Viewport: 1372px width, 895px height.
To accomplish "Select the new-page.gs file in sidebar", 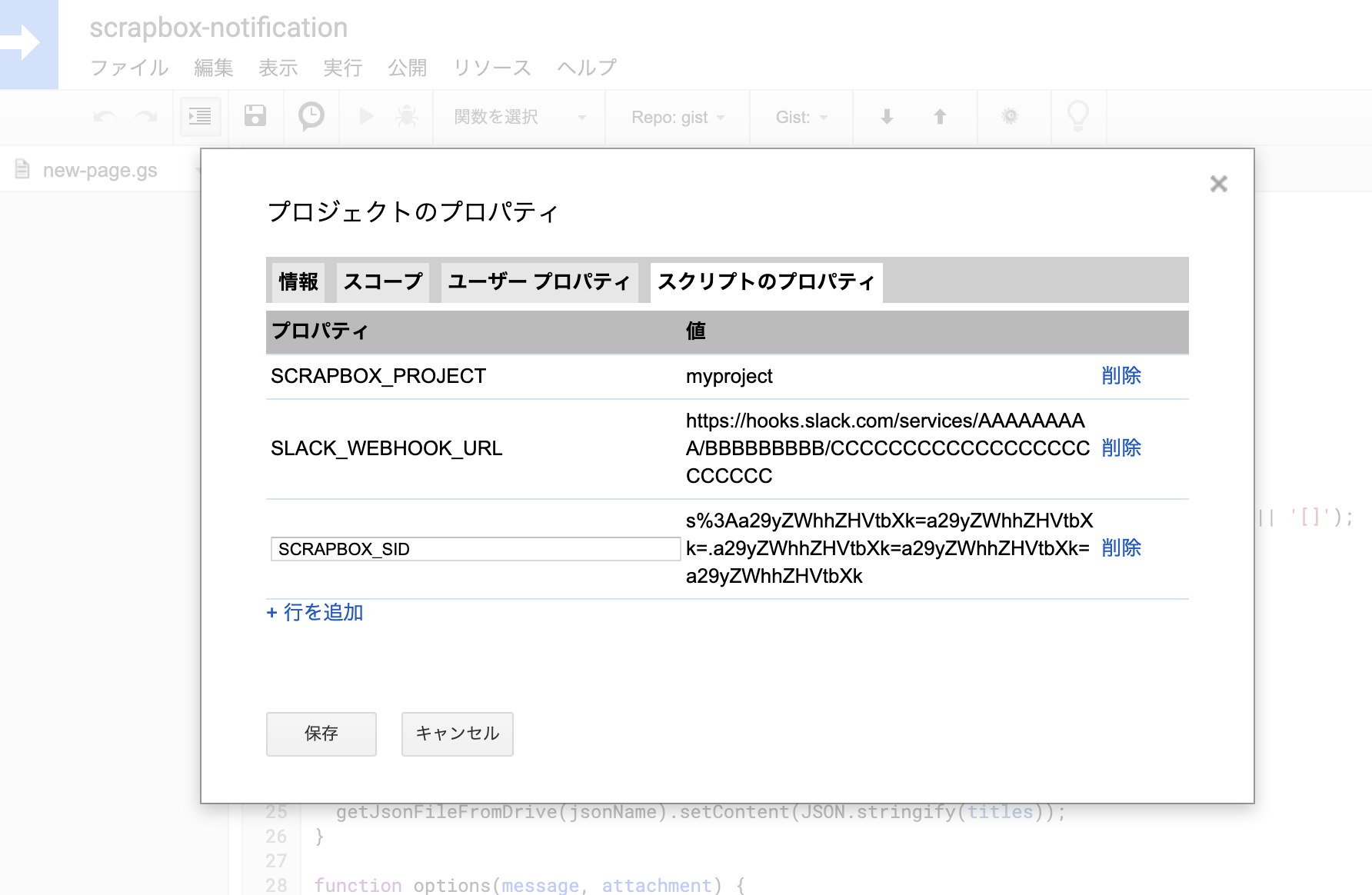I will (x=100, y=170).
